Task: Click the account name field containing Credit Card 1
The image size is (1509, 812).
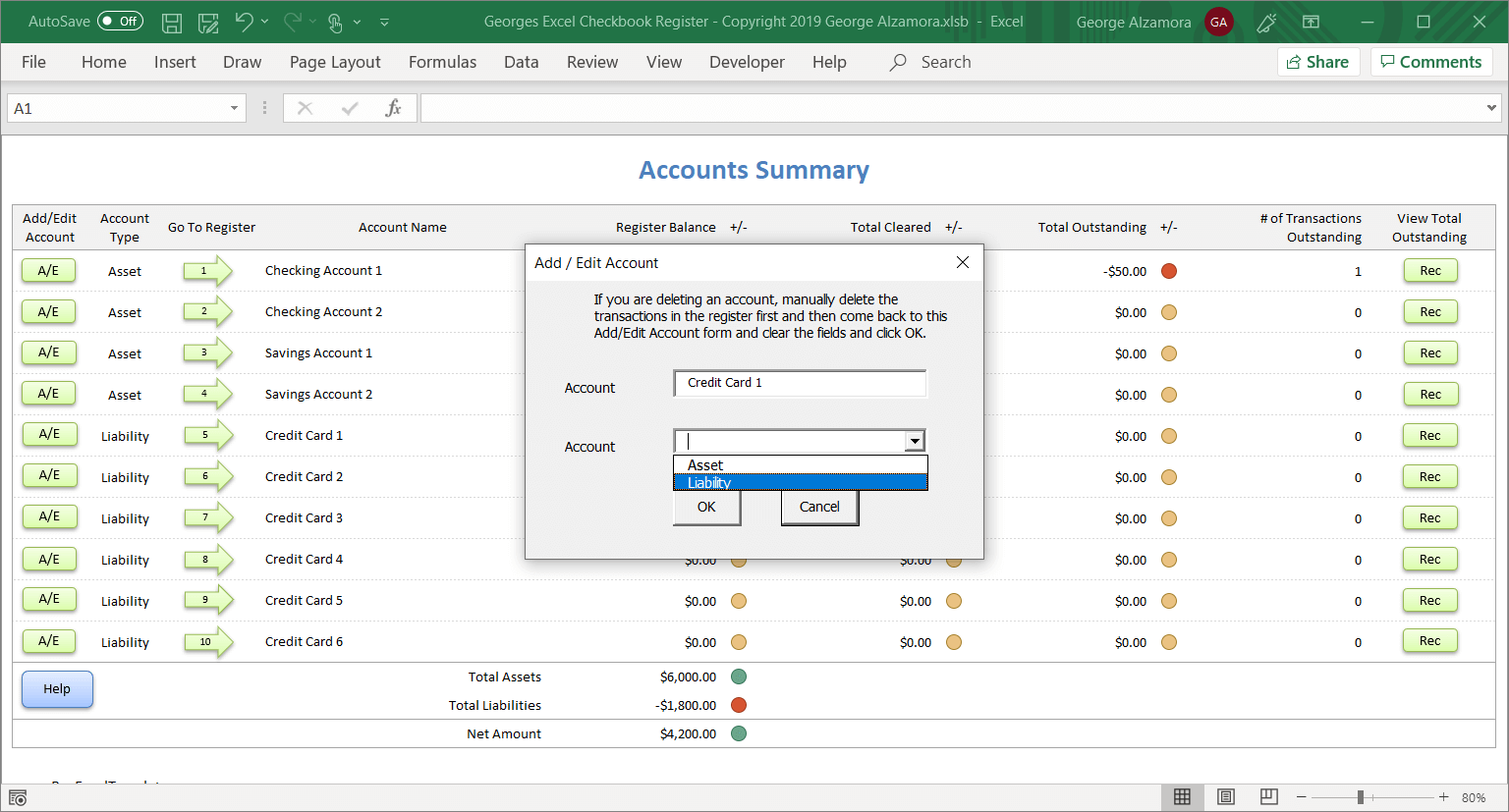Action: 800,383
